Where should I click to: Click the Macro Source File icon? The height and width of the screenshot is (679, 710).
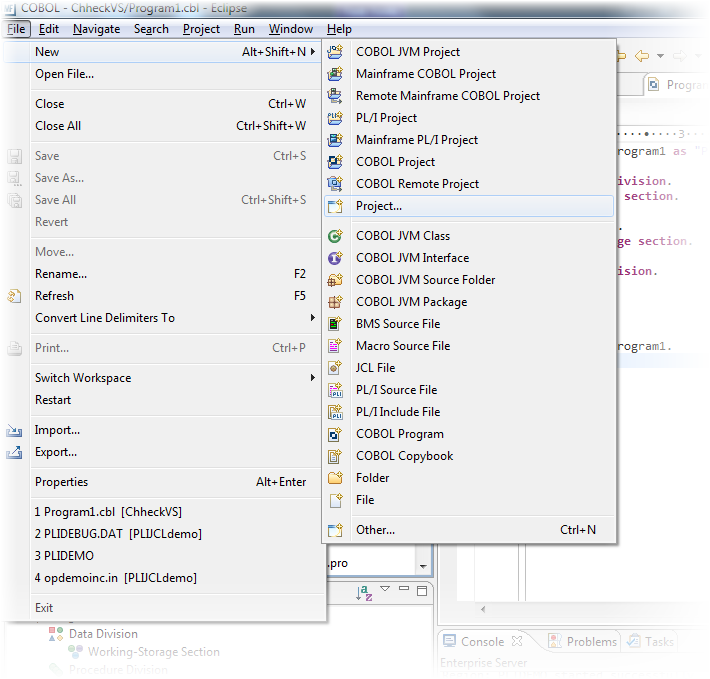click(335, 346)
